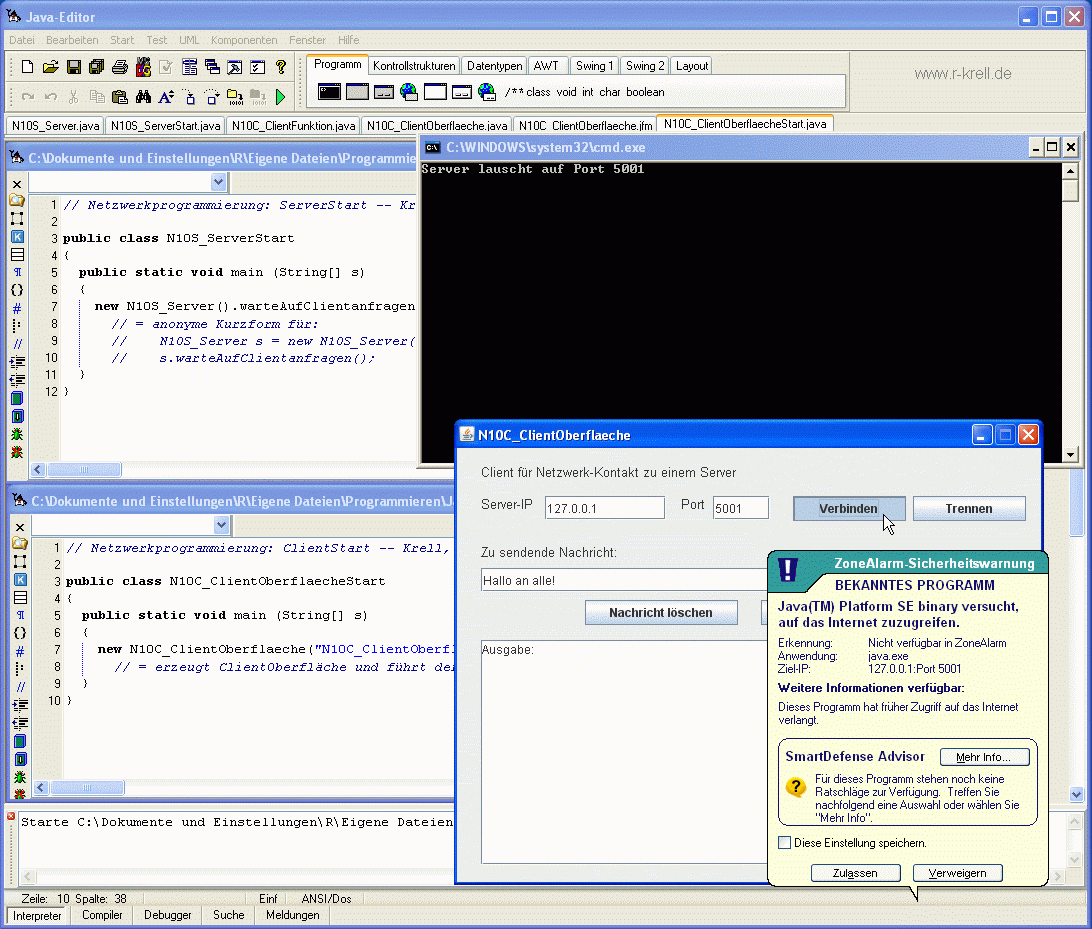Toggle the // comment icon in upper editor sidebar
This screenshot has height=929, width=1092.
[x=17, y=344]
